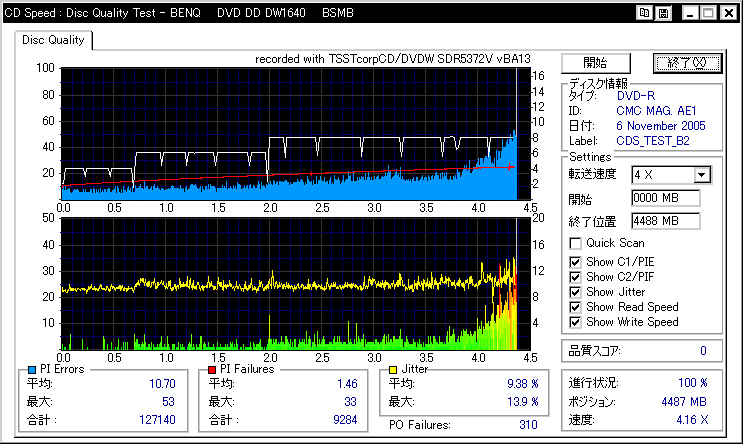This screenshot has width=743, height=444.
Task: Maximize the CD Speed window
Action: click(x=708, y=13)
